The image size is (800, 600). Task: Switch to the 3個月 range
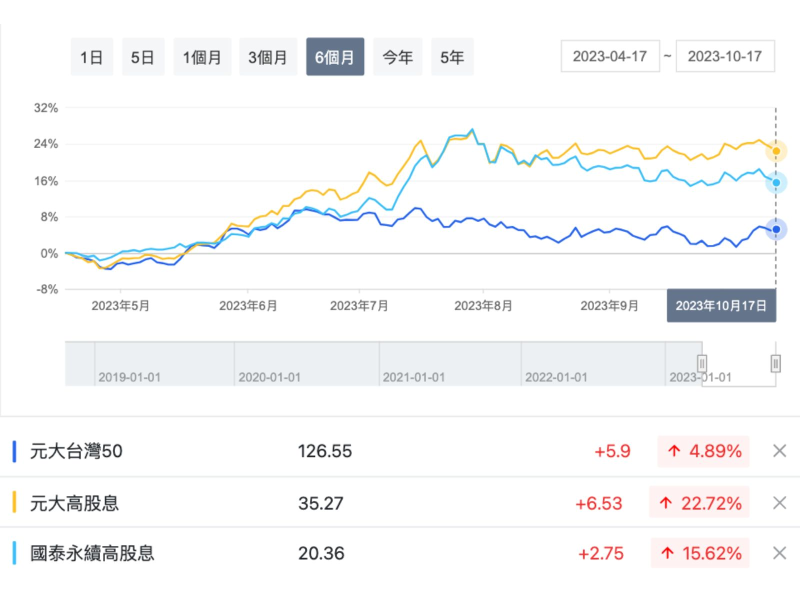click(268, 57)
